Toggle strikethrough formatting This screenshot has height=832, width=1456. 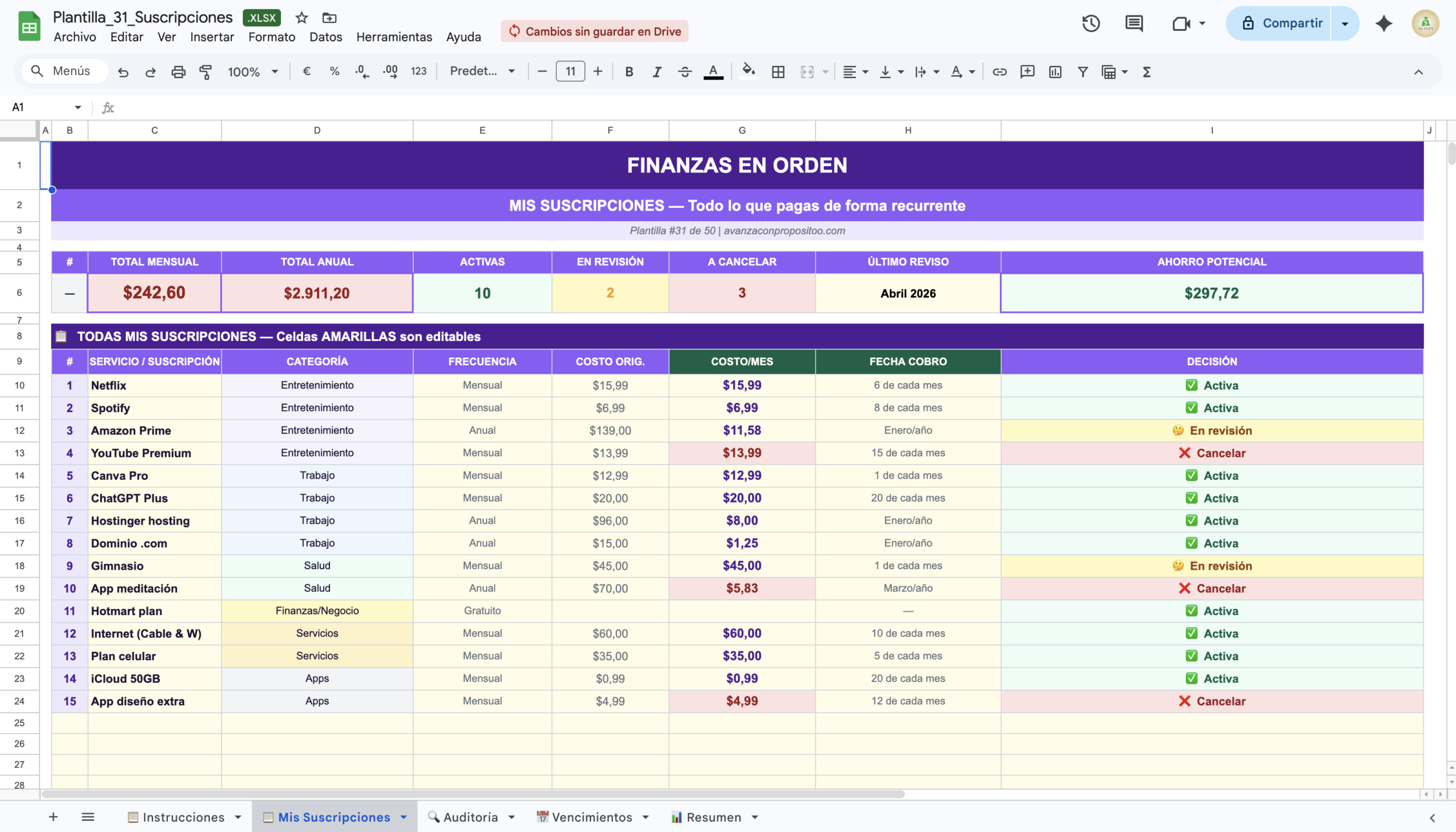pyautogui.click(x=685, y=72)
